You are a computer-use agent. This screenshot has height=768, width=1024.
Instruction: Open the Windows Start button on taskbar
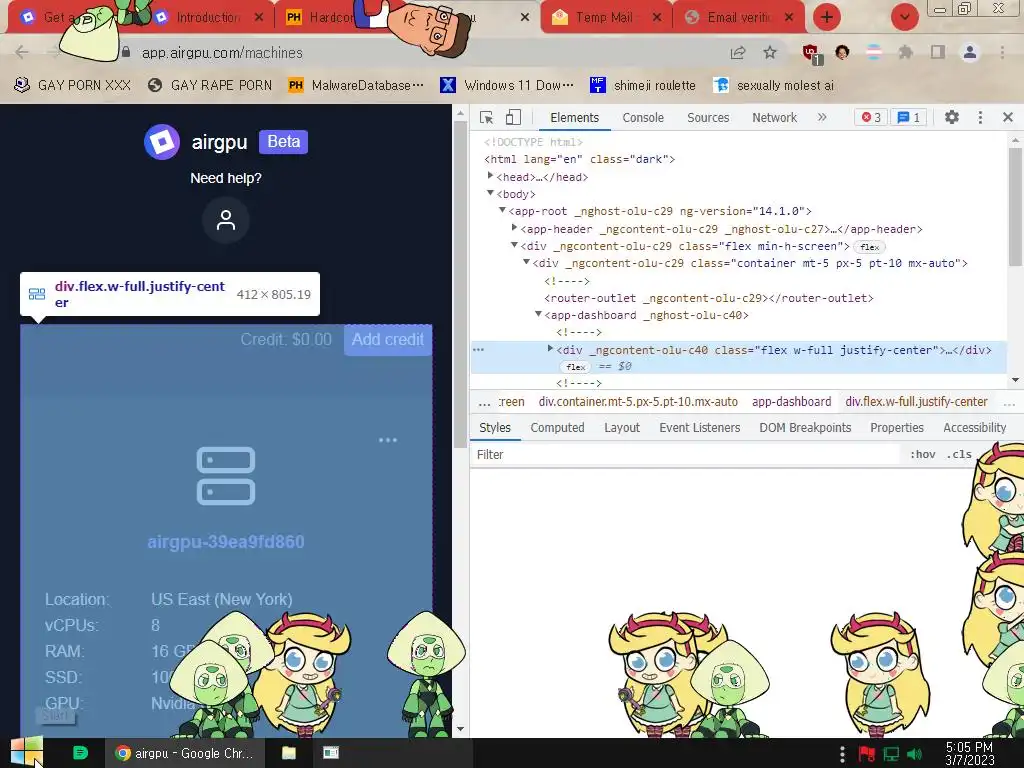[26, 752]
